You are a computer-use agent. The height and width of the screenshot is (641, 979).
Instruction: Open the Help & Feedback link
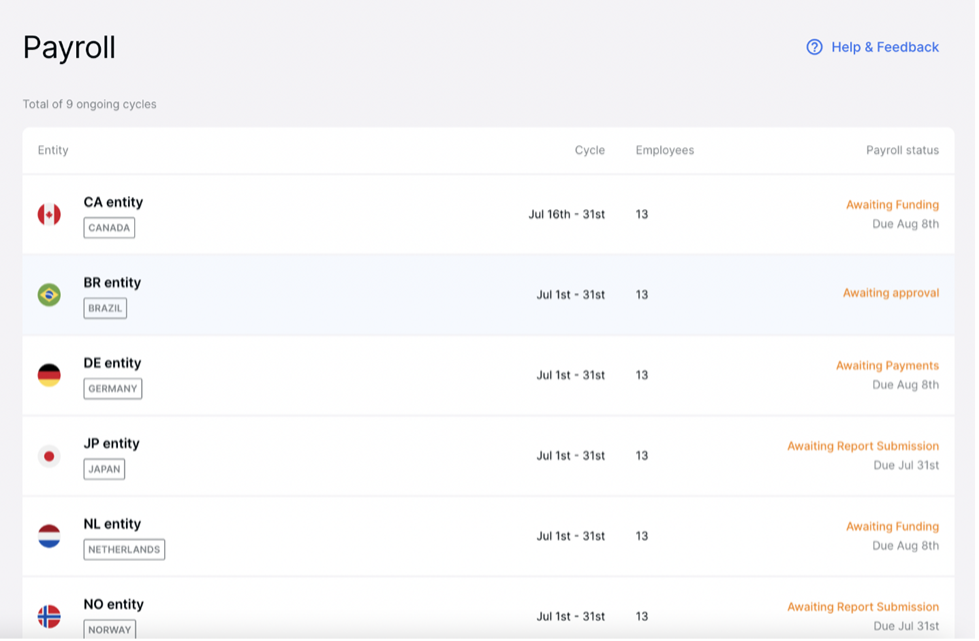pyautogui.click(x=885, y=47)
